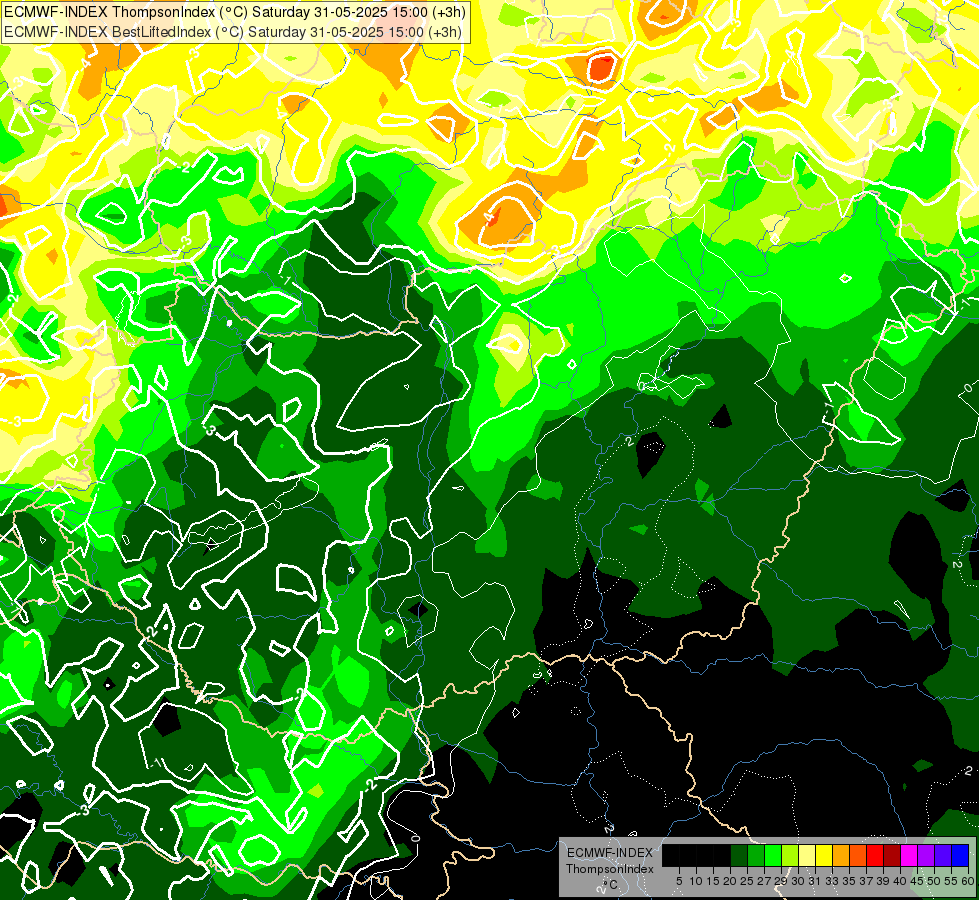This screenshot has width=979, height=900.
Task: Click the ECMWF-INDEX label in the legend
Action: coord(610,853)
